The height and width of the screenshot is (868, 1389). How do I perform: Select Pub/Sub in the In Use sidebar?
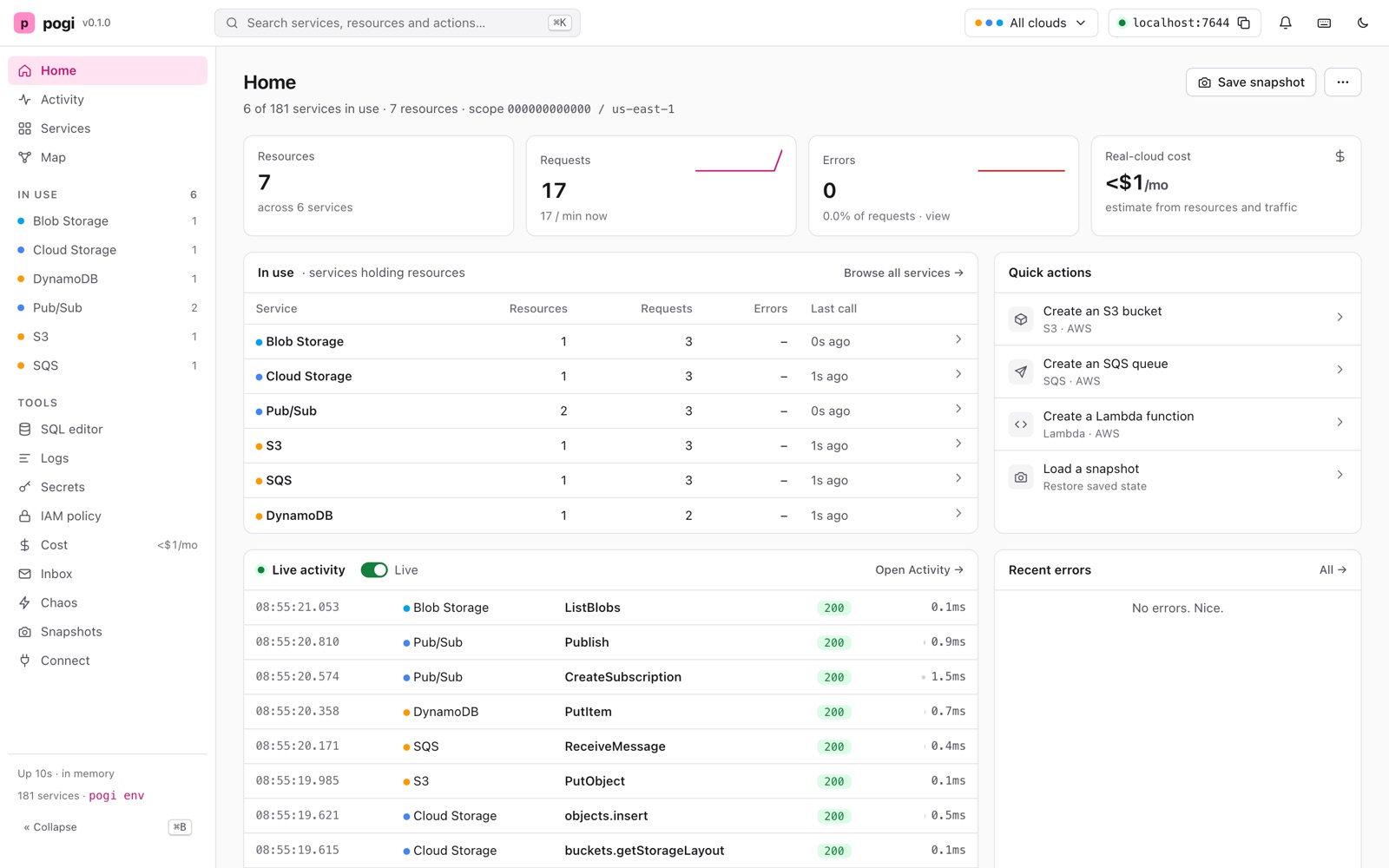[108, 308]
